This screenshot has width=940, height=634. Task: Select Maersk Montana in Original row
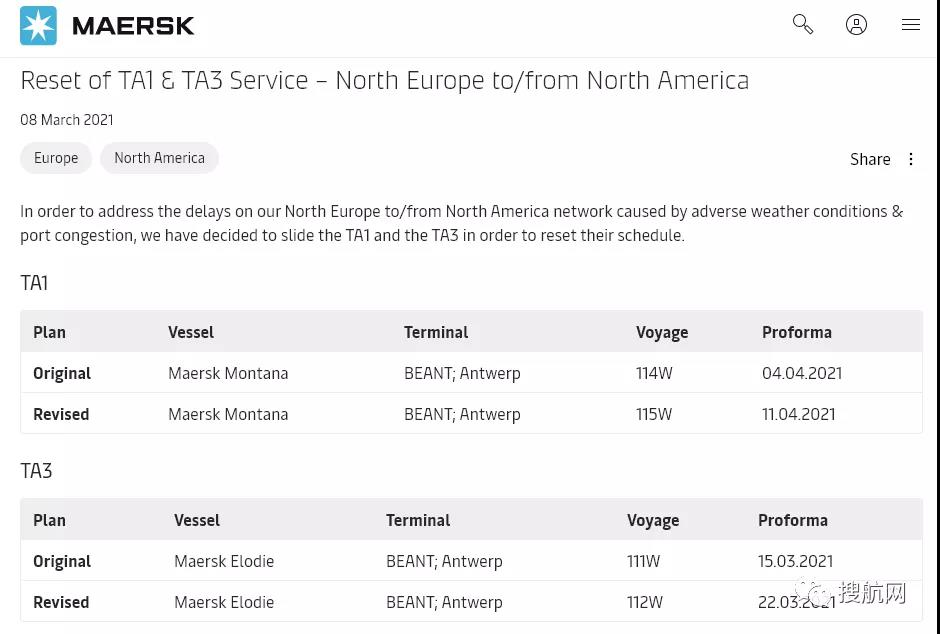tap(228, 373)
